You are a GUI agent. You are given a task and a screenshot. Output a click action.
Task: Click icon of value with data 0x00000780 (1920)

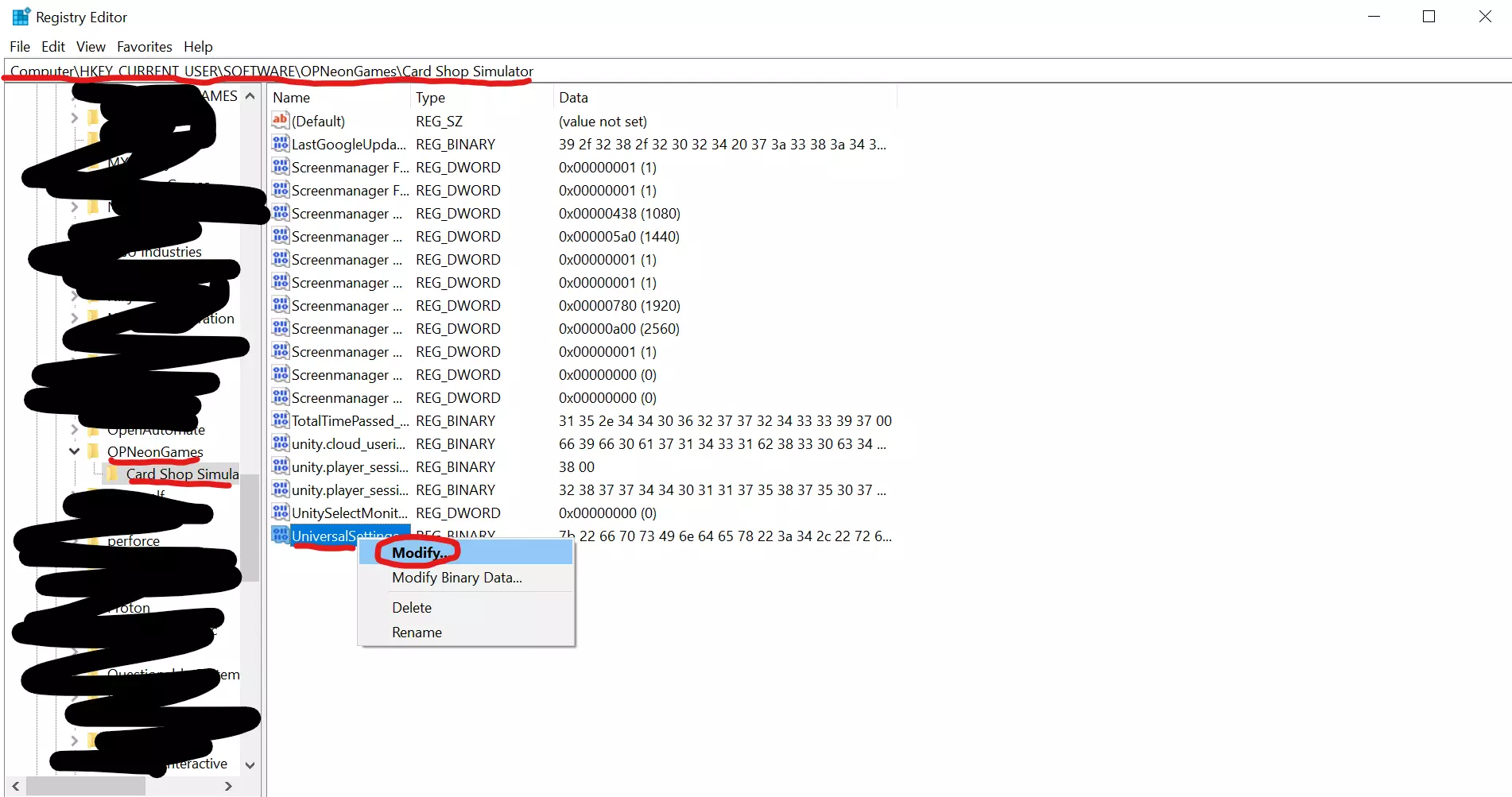tap(280, 305)
